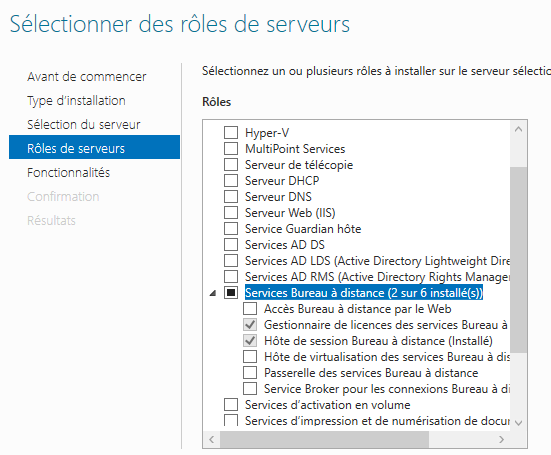This screenshot has height=455, width=551.
Task: Toggle the Services Bureau à distance partial checkbox
Action: 231,293
